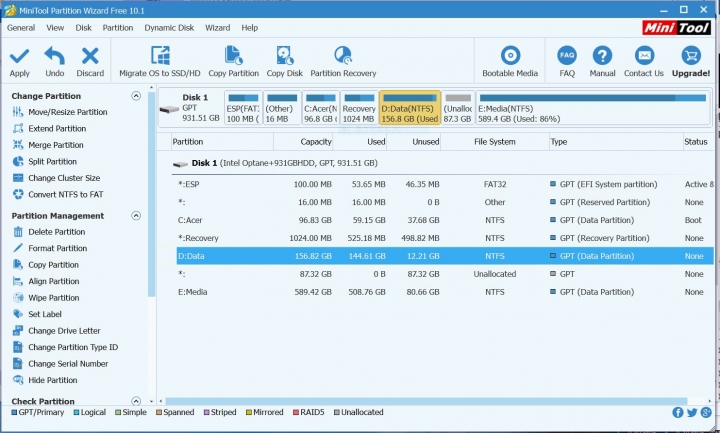Open the MiniTool Twitter page icon

(692, 412)
